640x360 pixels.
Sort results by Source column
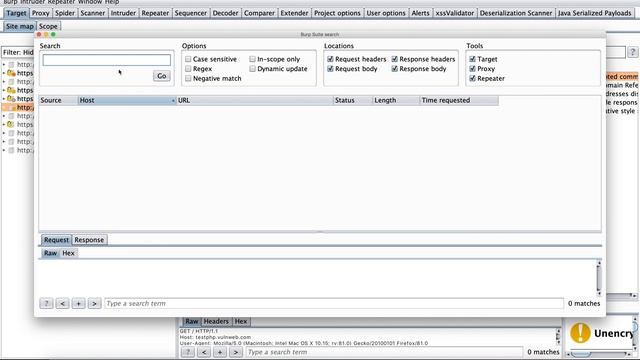[58, 100]
